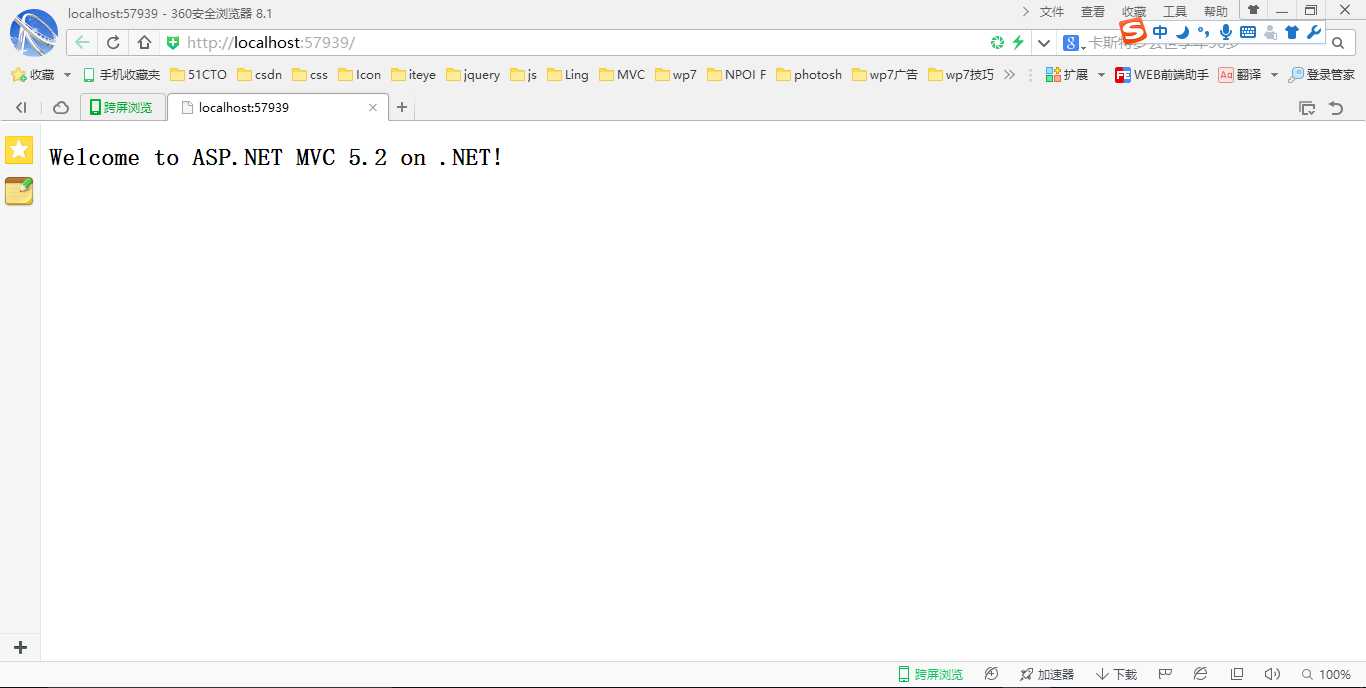The image size is (1366, 688).
Task: Open a new tab with plus
Action: tap(402, 107)
